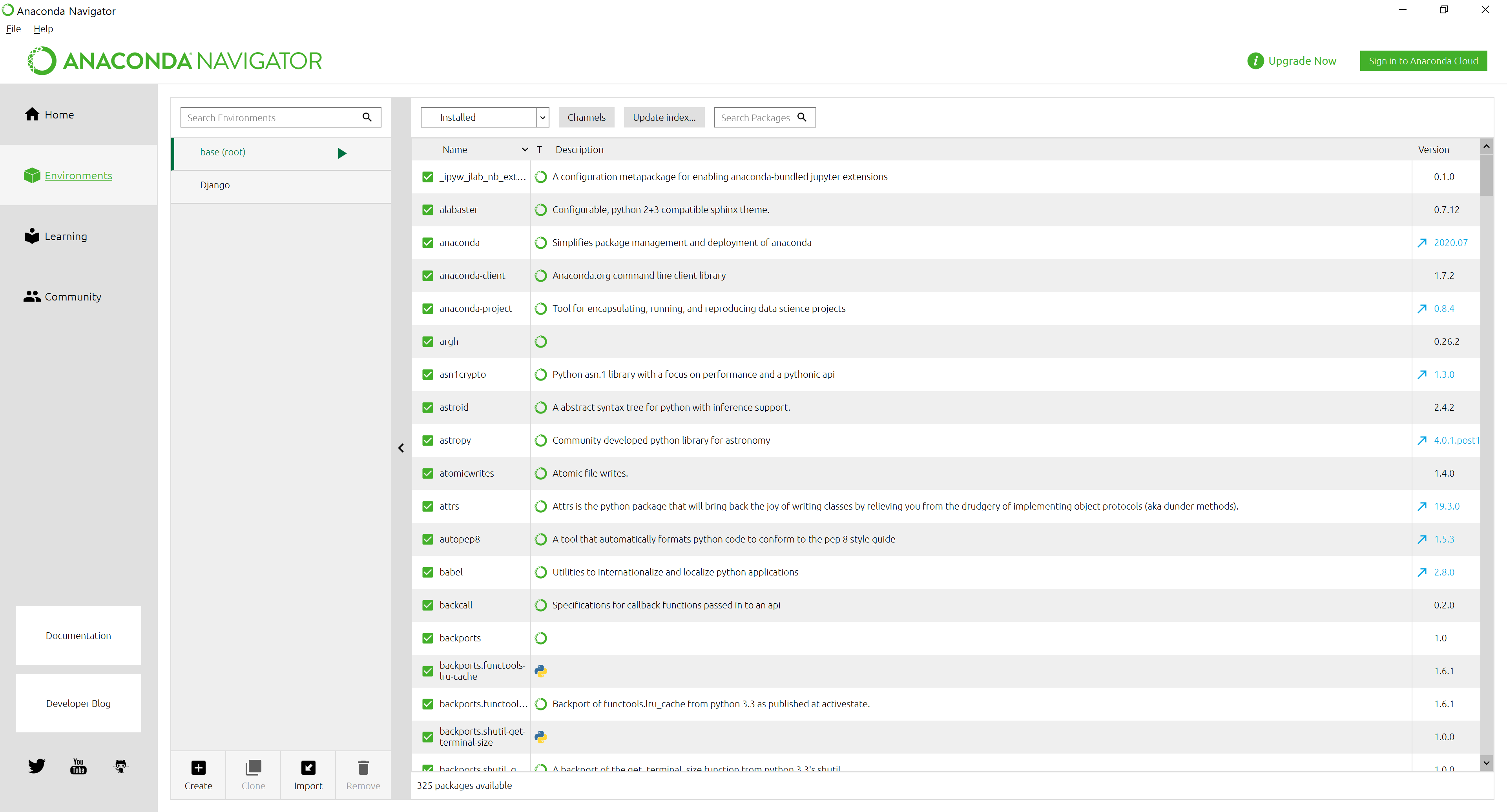The width and height of the screenshot is (1507, 812).
Task: Uncheck the alabaster package checkbox
Action: [428, 209]
